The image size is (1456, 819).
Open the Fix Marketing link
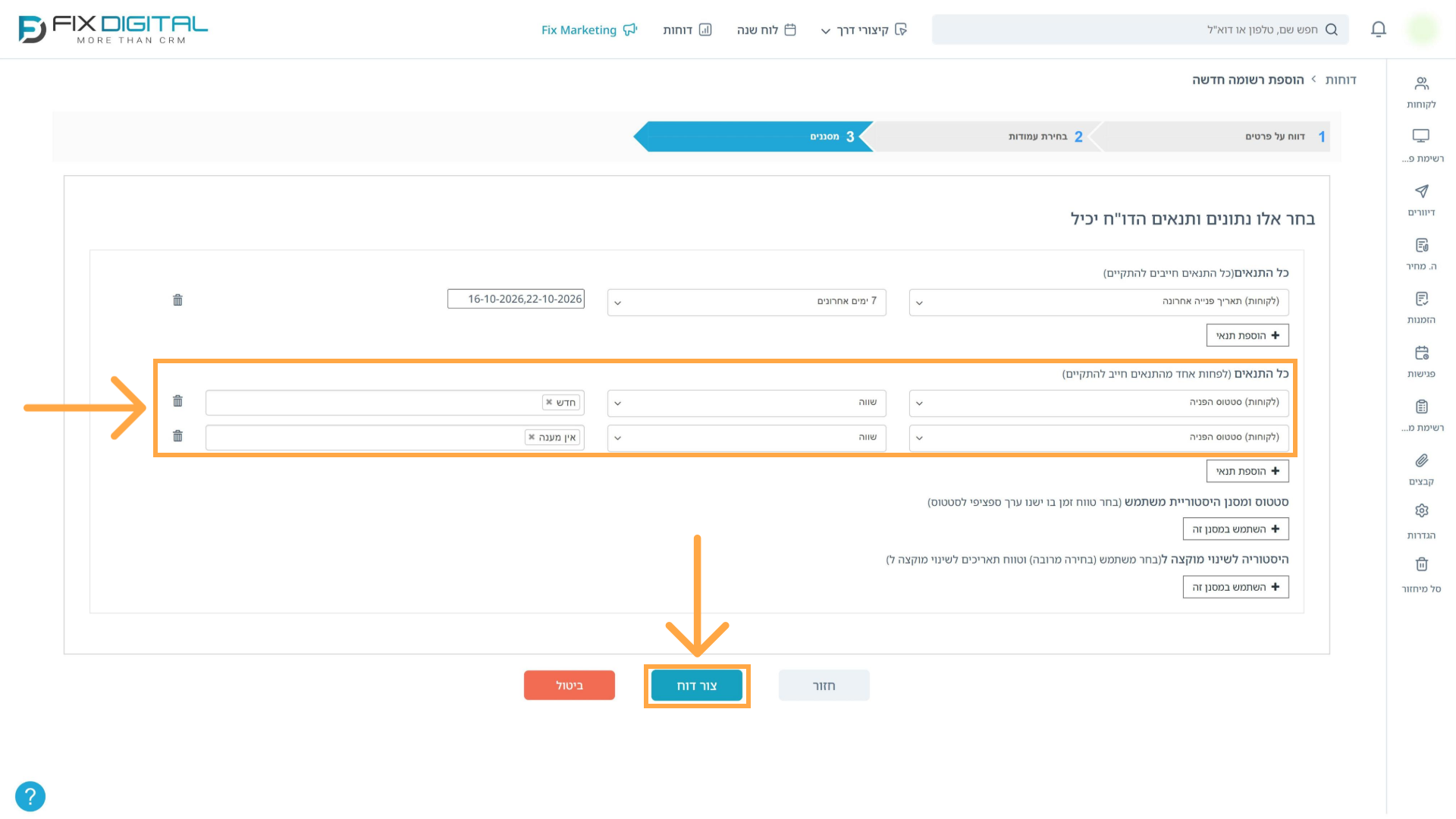(588, 30)
